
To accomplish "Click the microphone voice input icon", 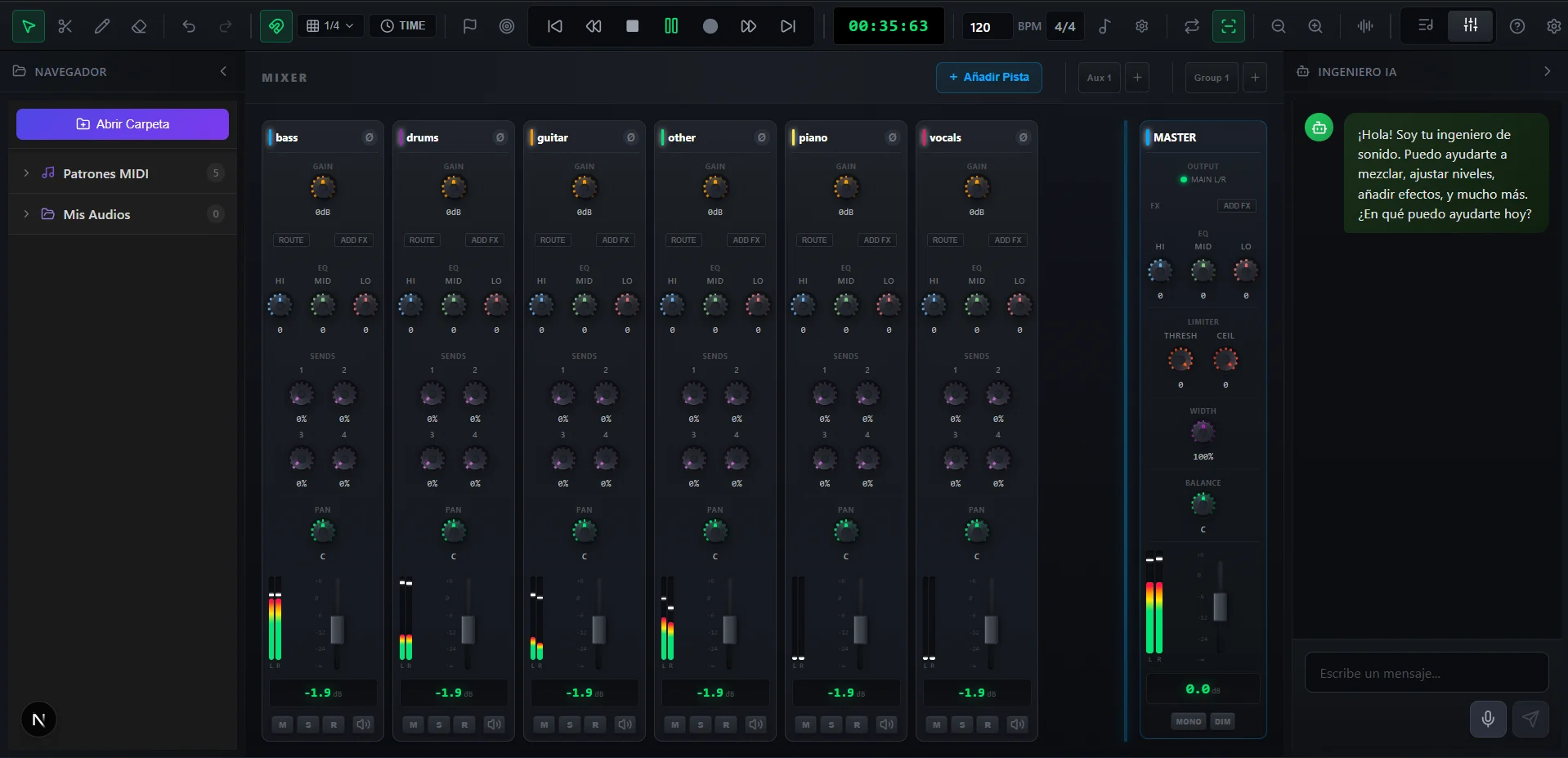I will tap(1488, 719).
